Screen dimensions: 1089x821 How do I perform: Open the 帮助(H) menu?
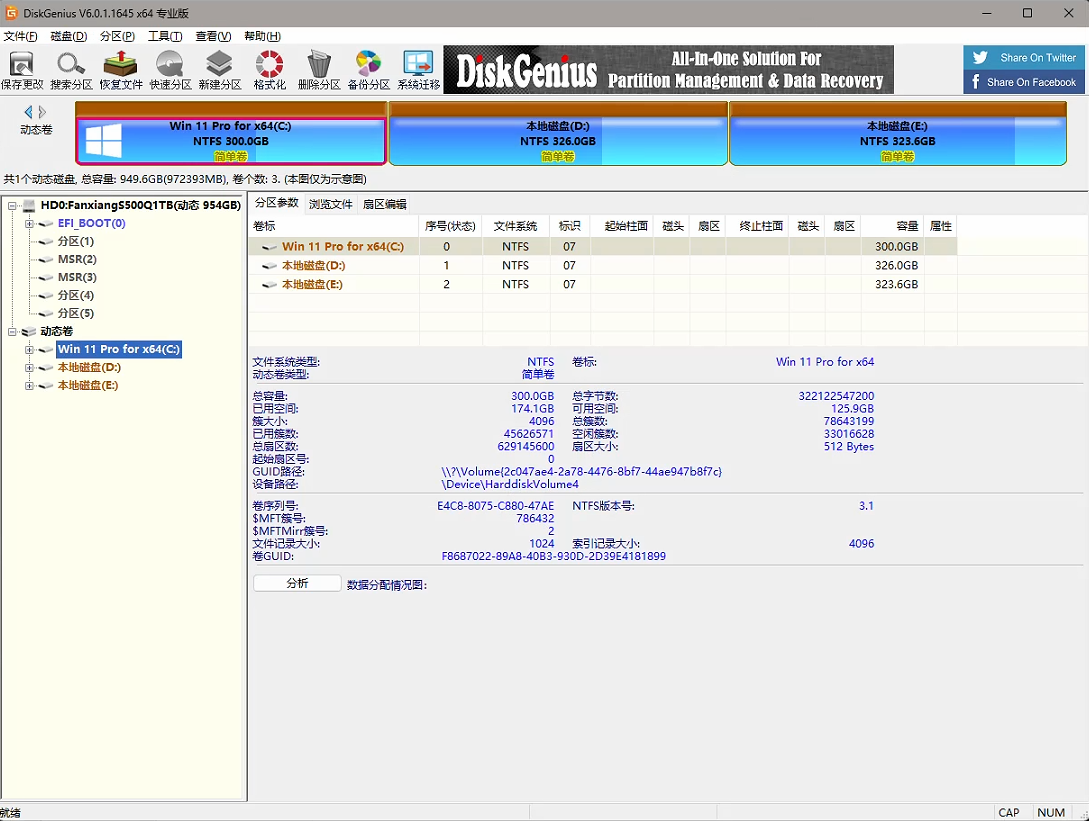(x=263, y=36)
